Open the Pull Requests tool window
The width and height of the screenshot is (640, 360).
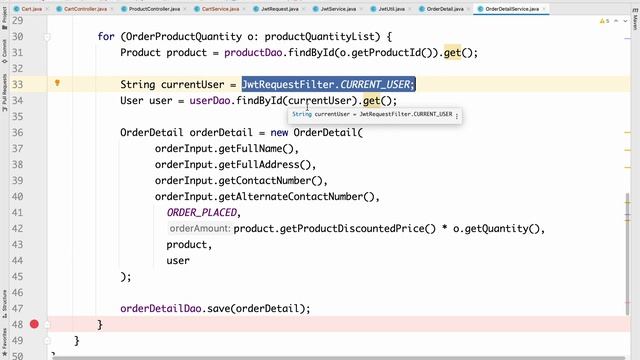pyautogui.click(x=4, y=93)
